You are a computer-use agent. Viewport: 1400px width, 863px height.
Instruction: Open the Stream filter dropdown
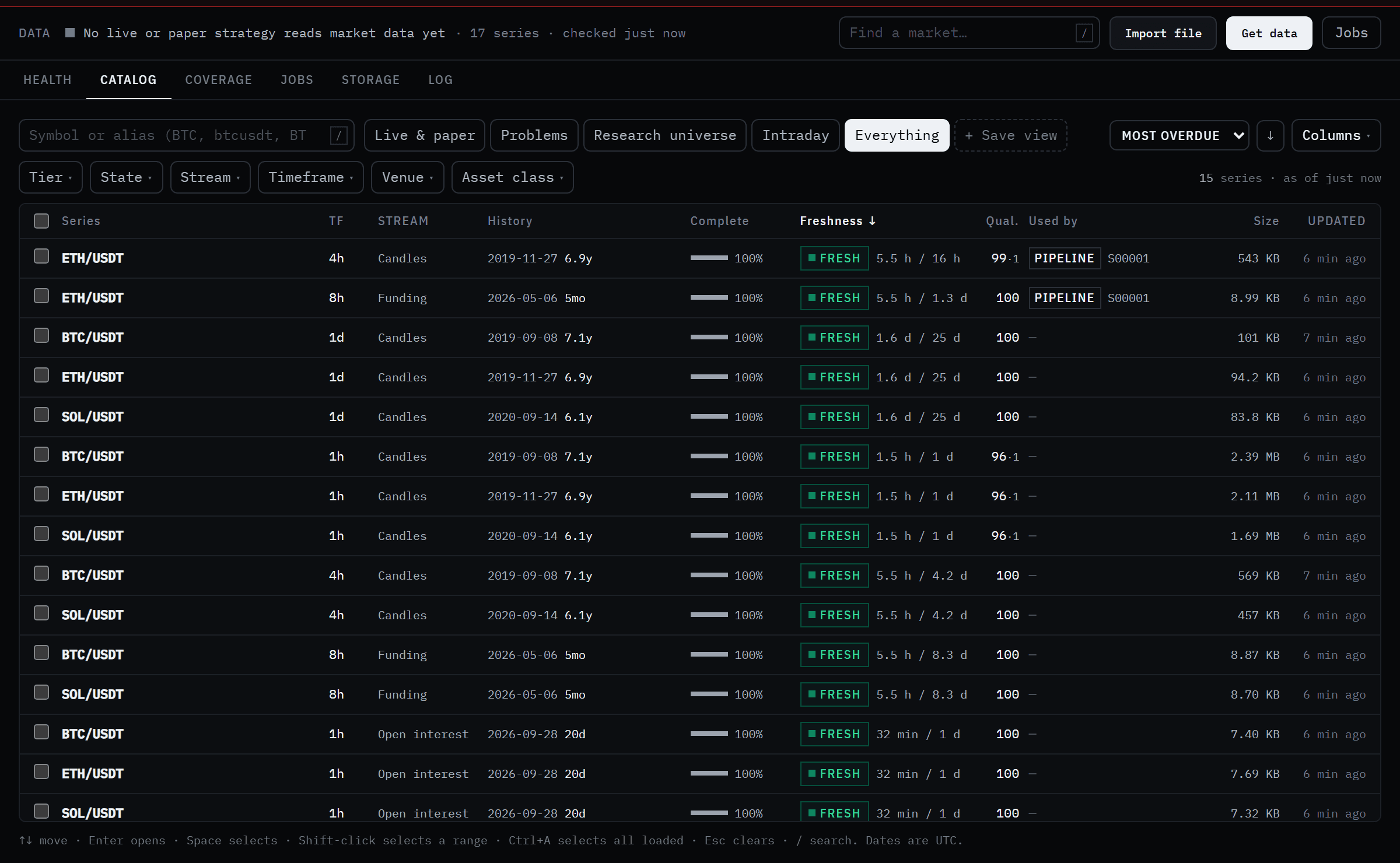pos(210,177)
